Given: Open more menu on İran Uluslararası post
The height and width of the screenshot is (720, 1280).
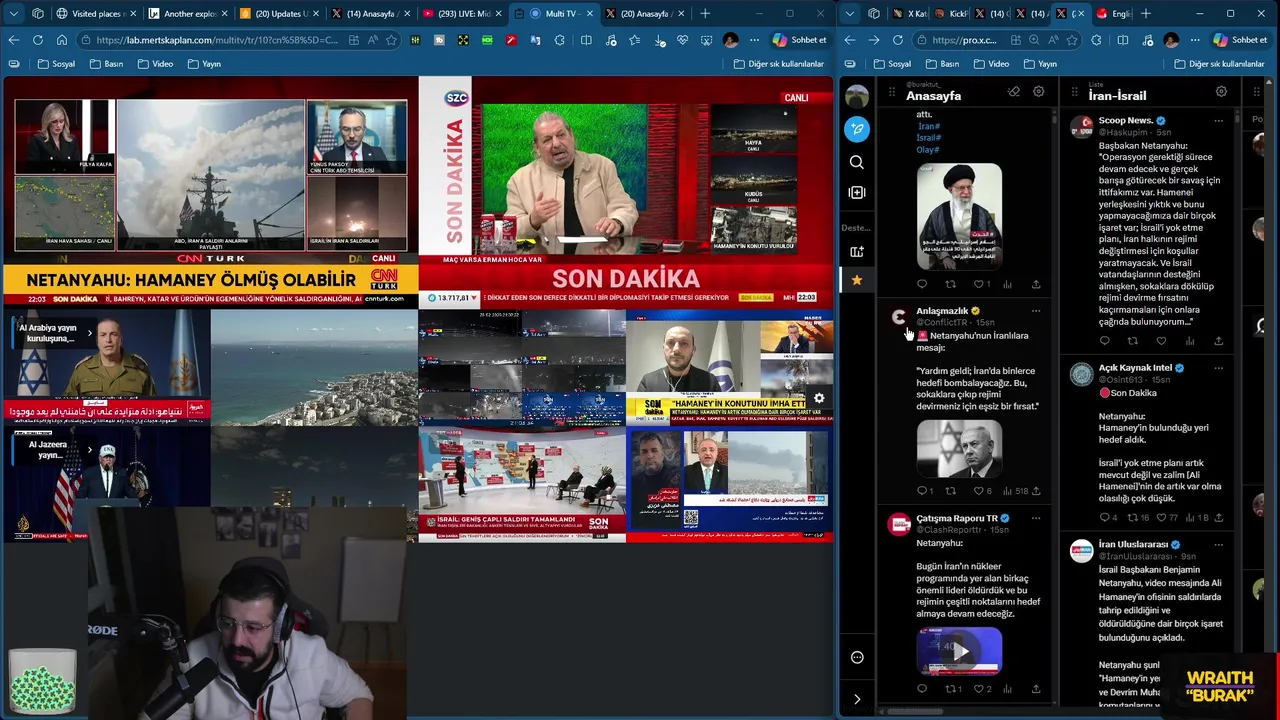Looking at the screenshot, I should 1218,544.
